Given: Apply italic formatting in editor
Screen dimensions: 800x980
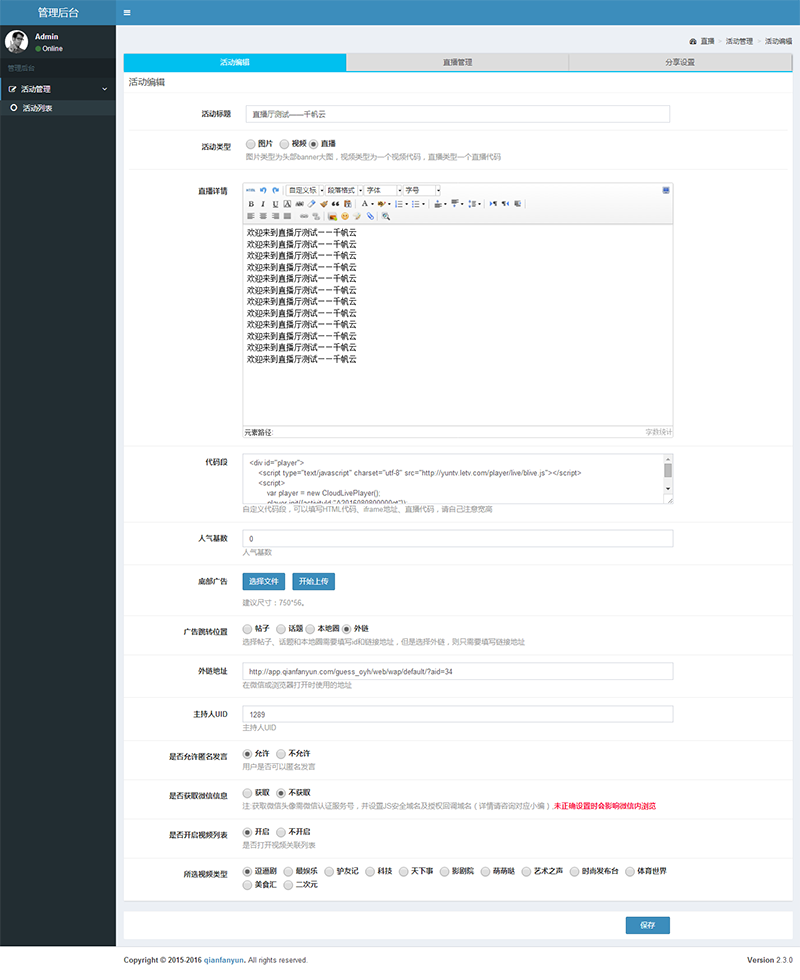Looking at the screenshot, I should (262, 204).
